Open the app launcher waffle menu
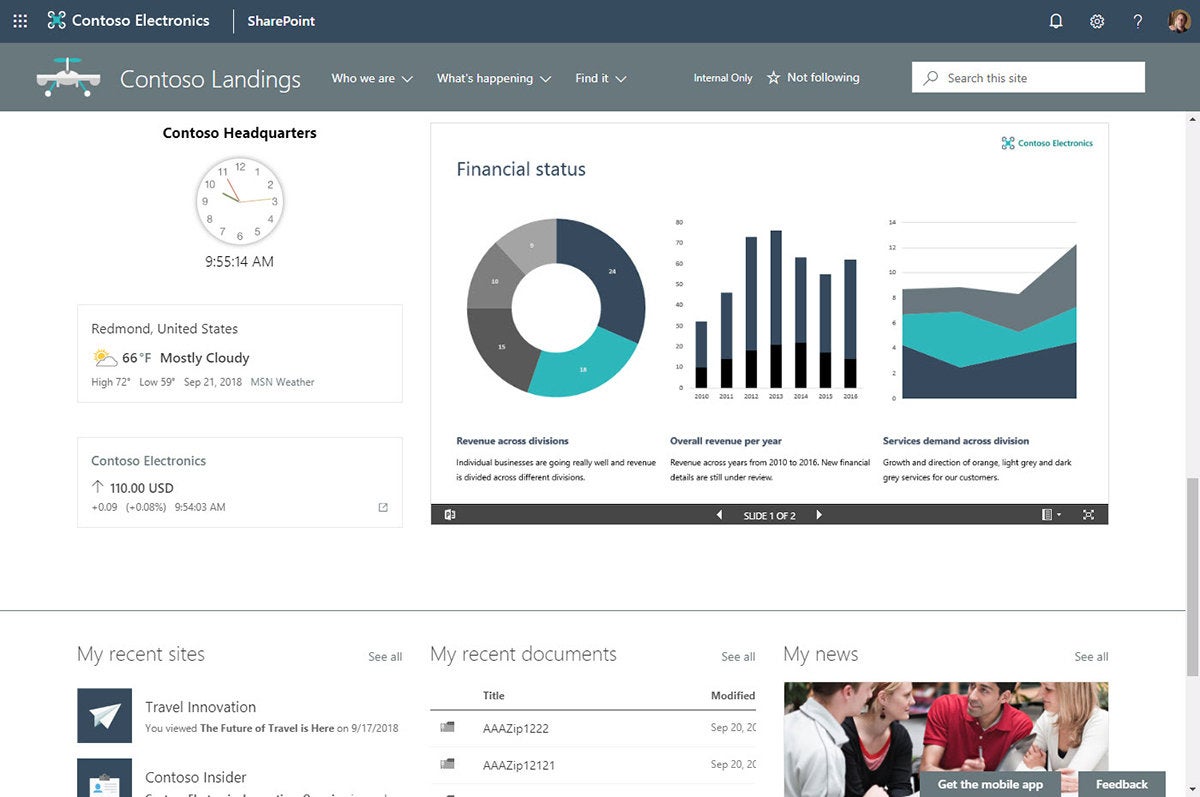This screenshot has width=1200, height=797. (20, 21)
